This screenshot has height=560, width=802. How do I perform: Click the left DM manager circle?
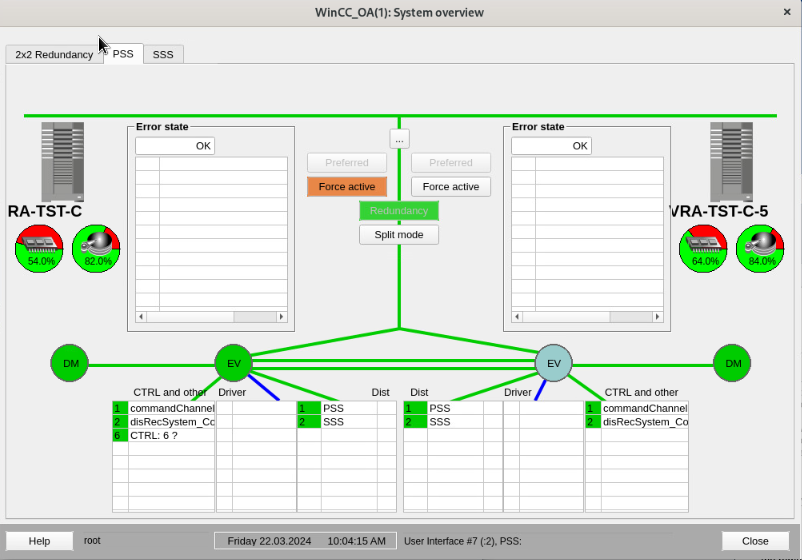pyautogui.click(x=70, y=363)
